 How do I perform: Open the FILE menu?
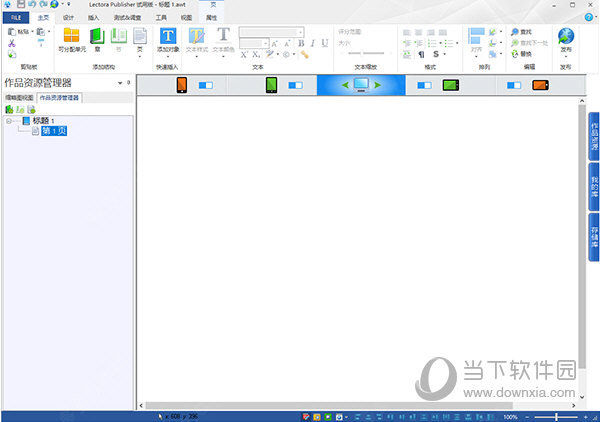[x=16, y=18]
